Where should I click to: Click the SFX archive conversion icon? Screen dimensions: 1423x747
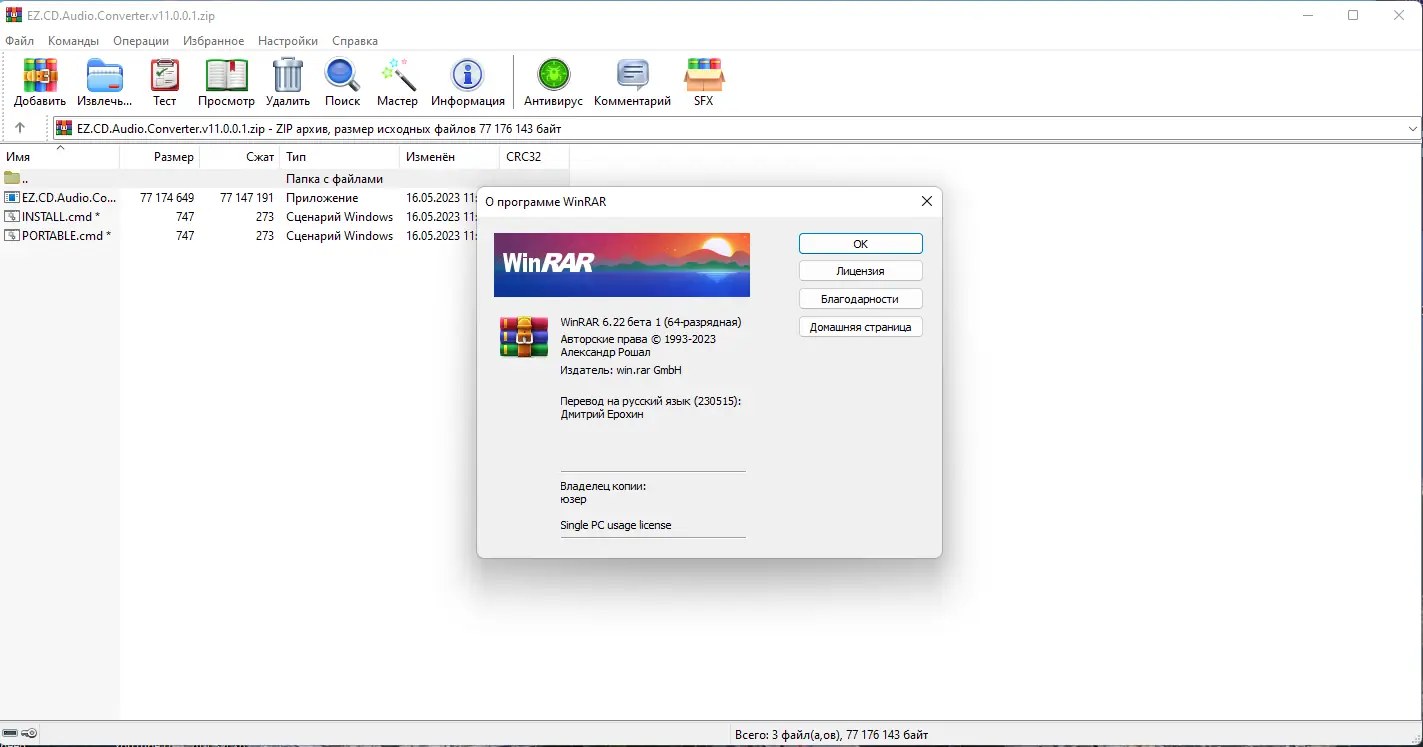tap(704, 76)
